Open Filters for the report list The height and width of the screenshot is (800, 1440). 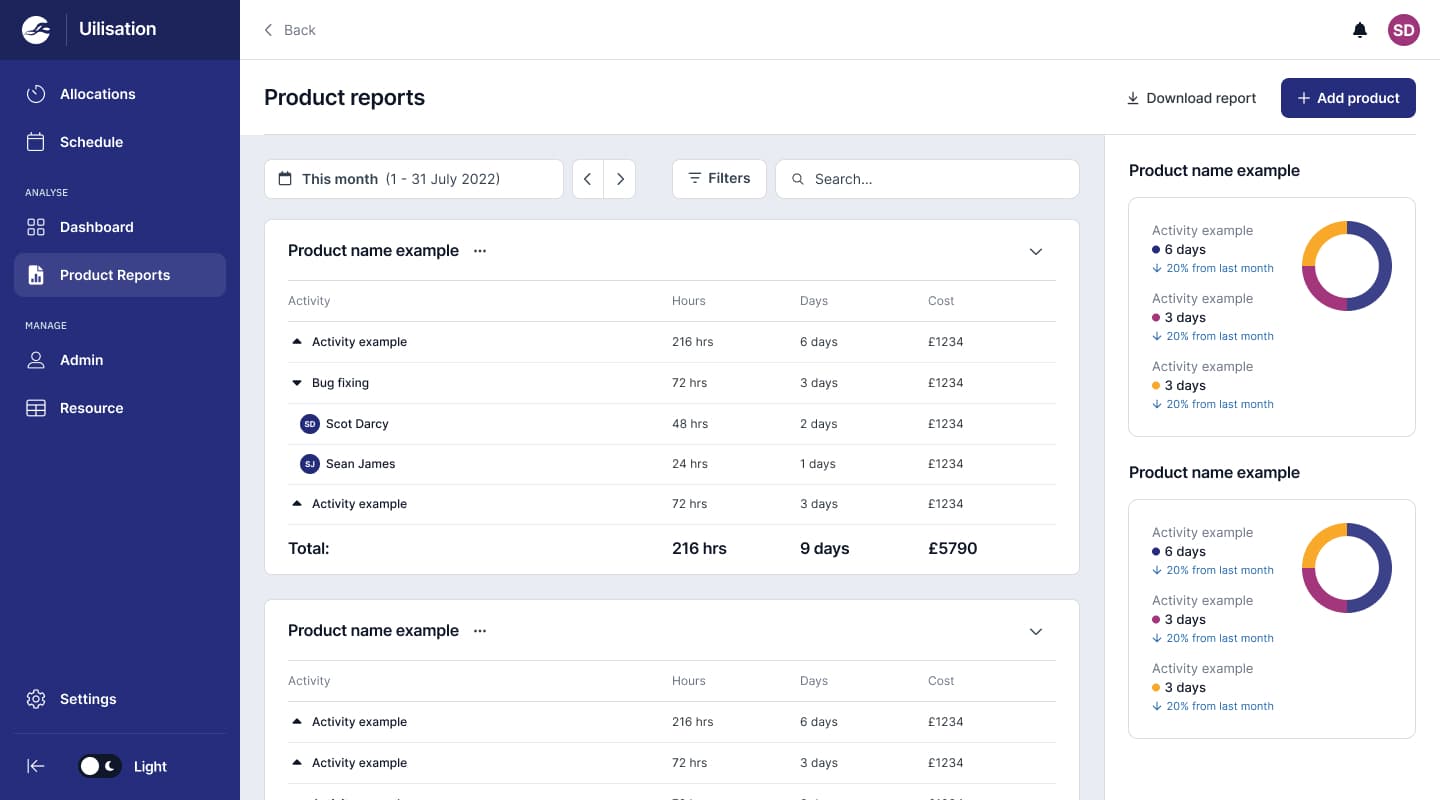719,178
